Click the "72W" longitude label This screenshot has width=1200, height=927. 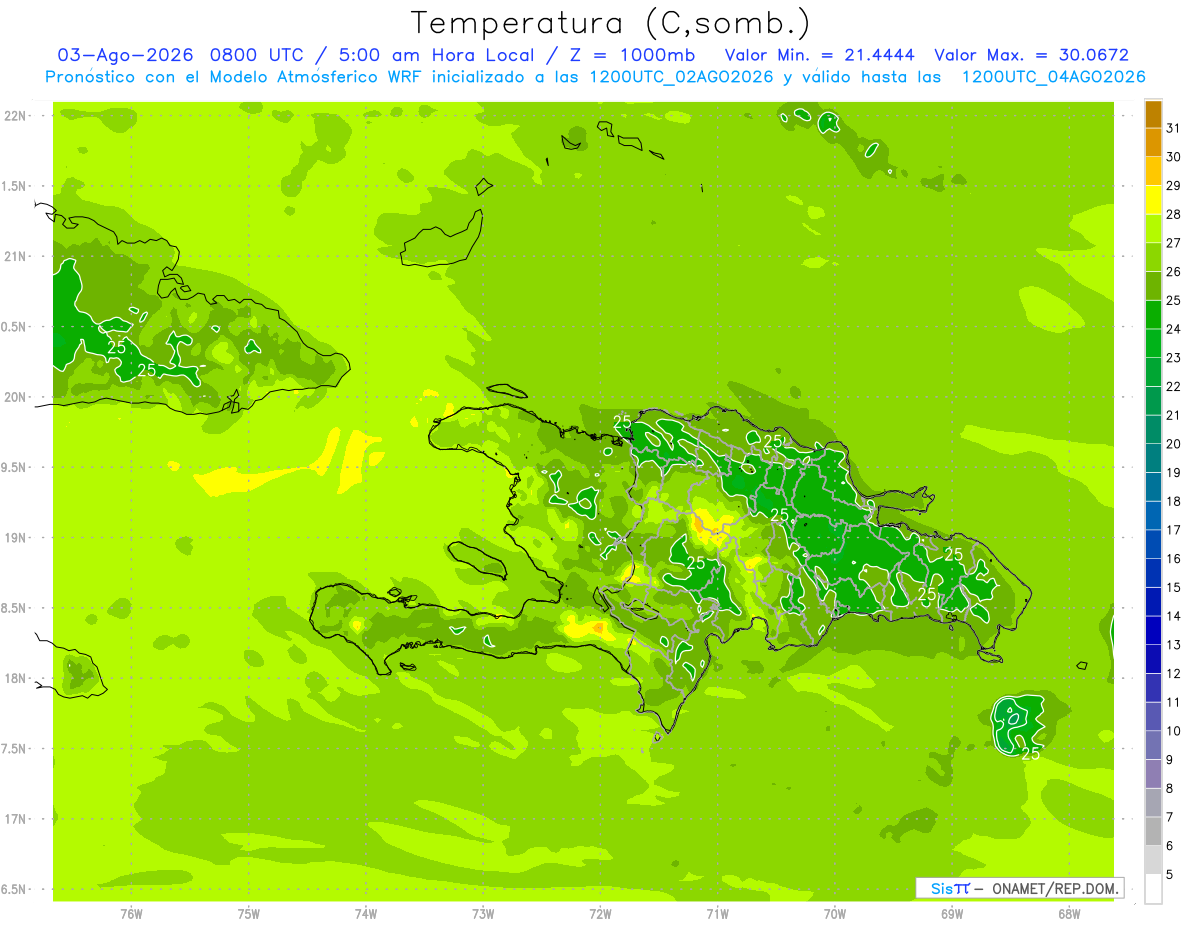tap(600, 914)
